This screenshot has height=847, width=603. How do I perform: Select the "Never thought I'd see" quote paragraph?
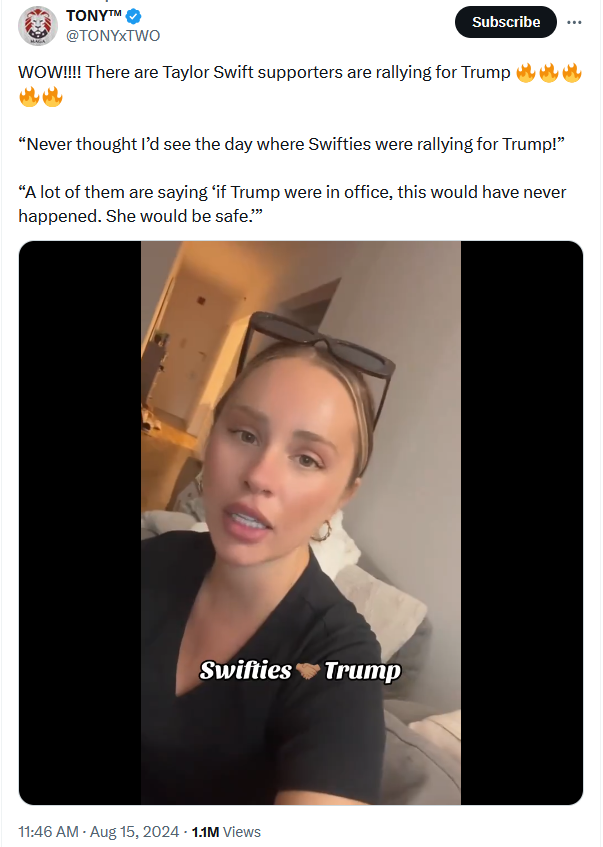[x=291, y=144]
